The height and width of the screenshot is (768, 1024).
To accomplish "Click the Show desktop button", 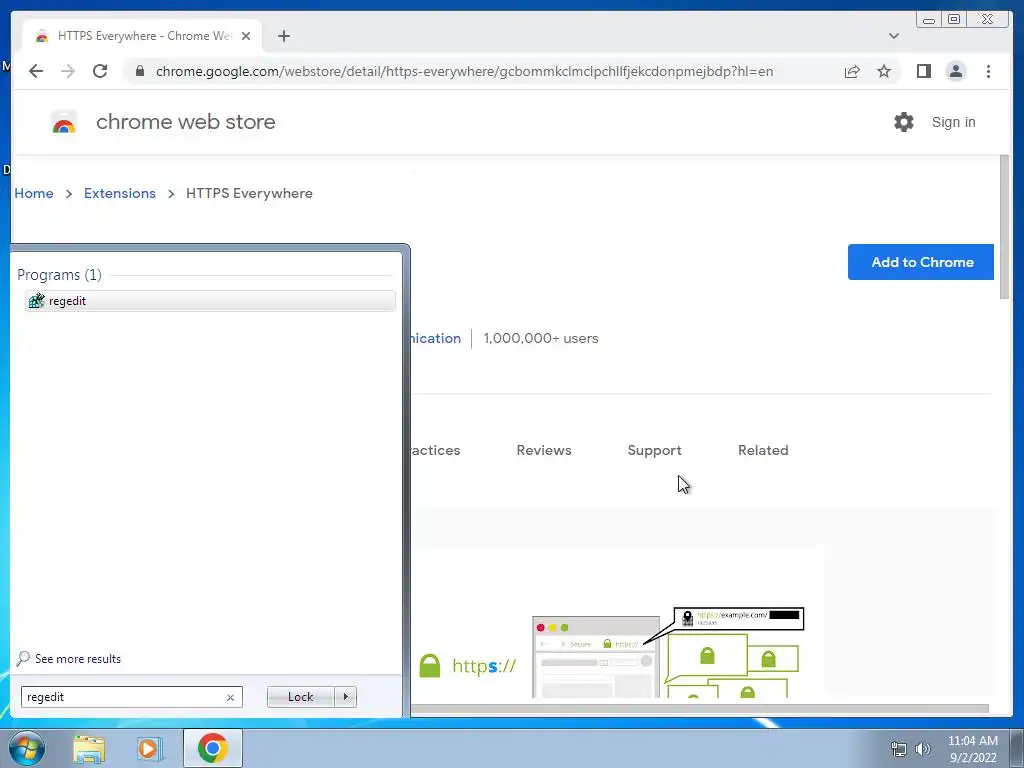I will [x=1016, y=748].
